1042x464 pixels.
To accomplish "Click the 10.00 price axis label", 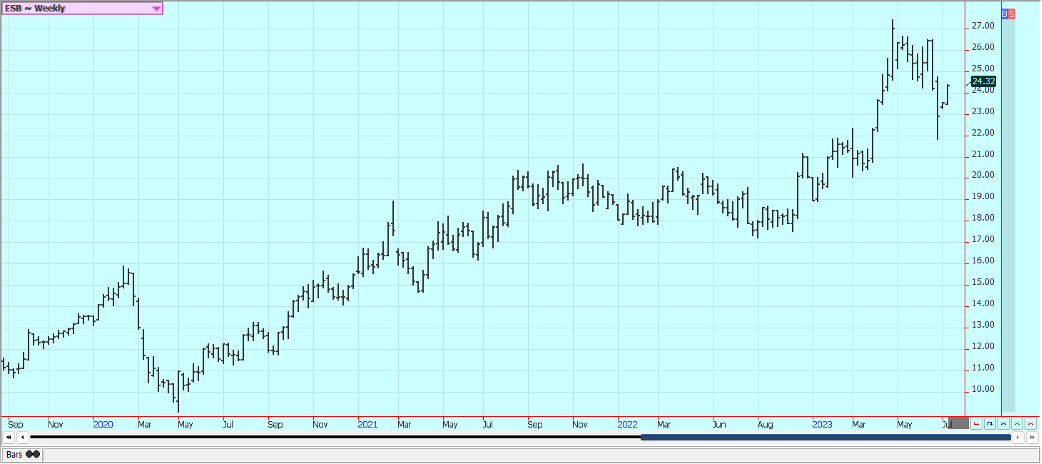I will coord(983,389).
